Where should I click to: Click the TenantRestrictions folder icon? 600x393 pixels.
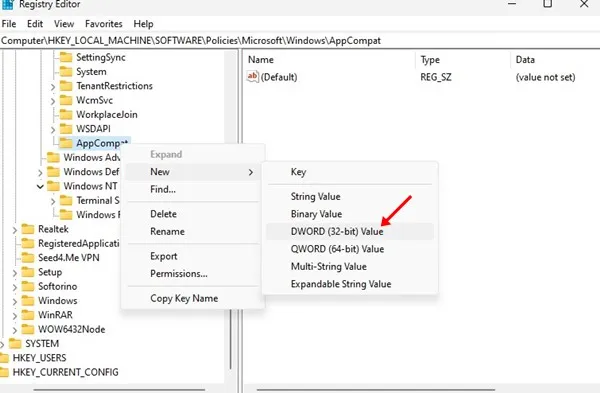point(66,86)
